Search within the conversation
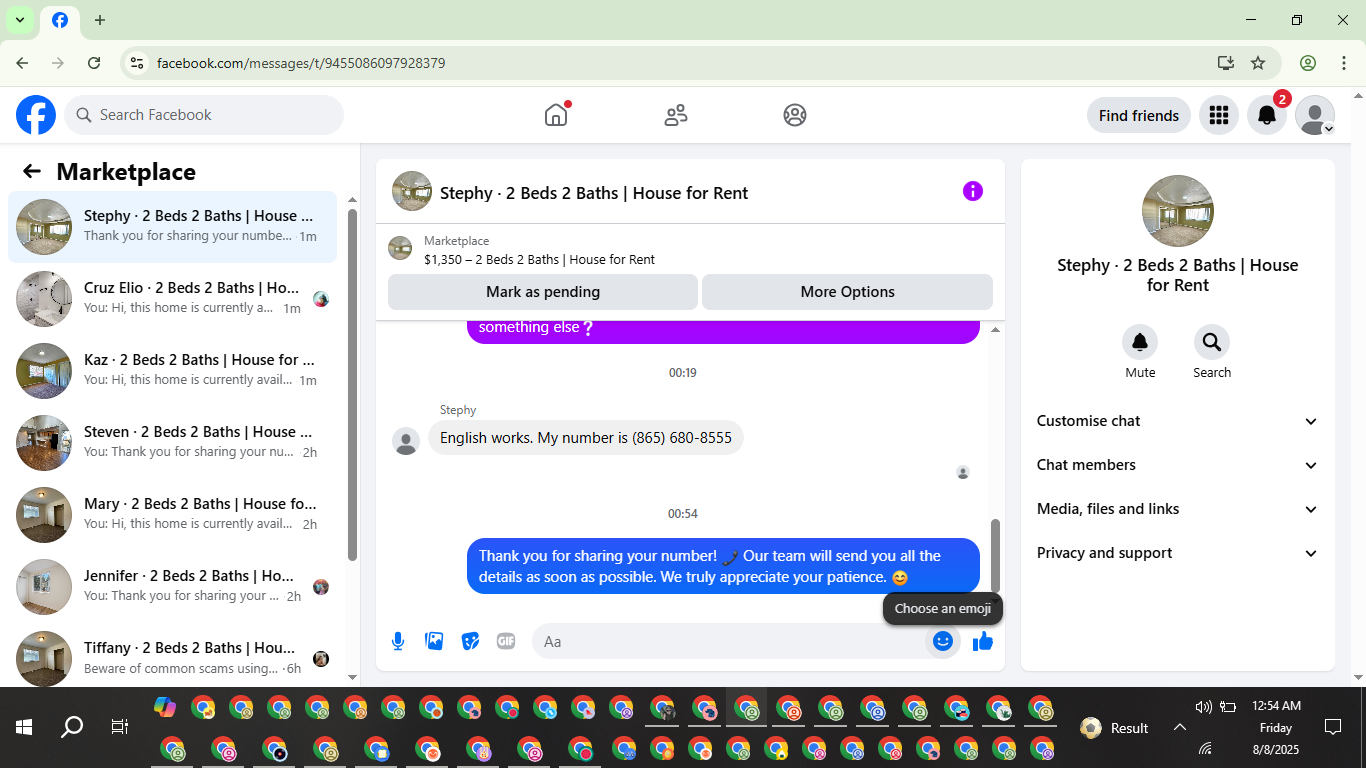The height and width of the screenshot is (768, 1366). point(1212,342)
